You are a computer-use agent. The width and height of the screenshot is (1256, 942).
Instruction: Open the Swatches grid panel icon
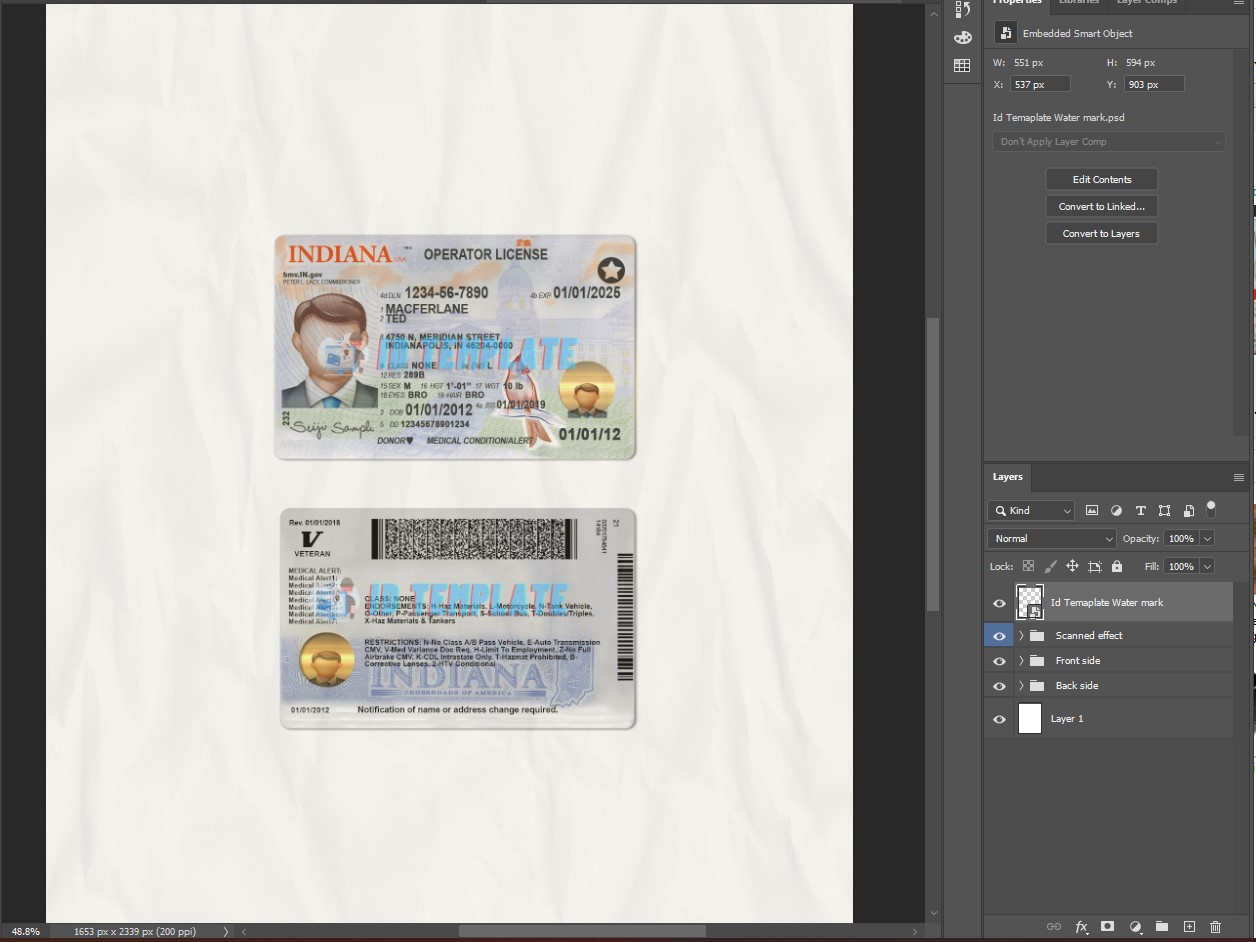(962, 65)
